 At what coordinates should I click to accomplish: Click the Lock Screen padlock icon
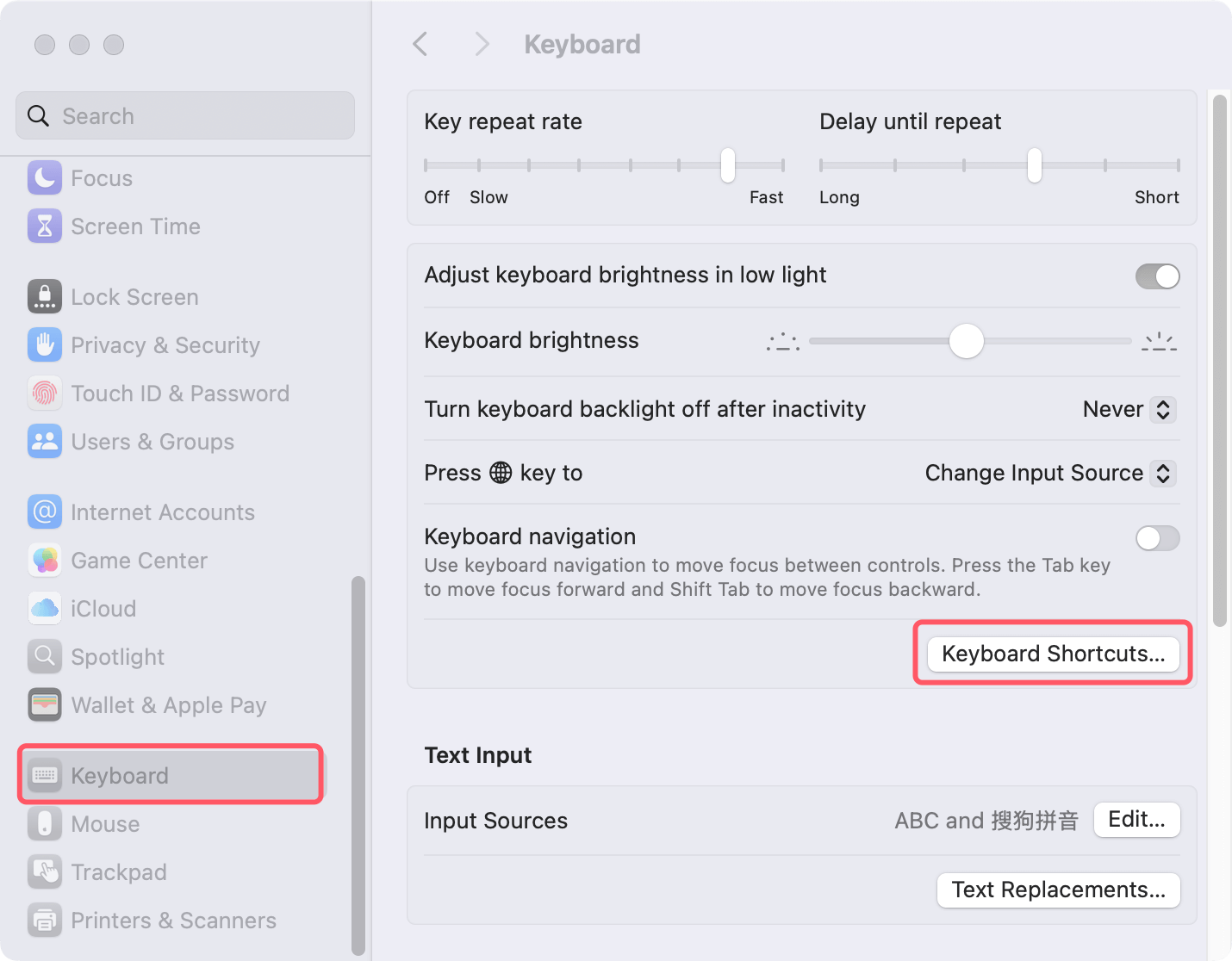coord(45,296)
